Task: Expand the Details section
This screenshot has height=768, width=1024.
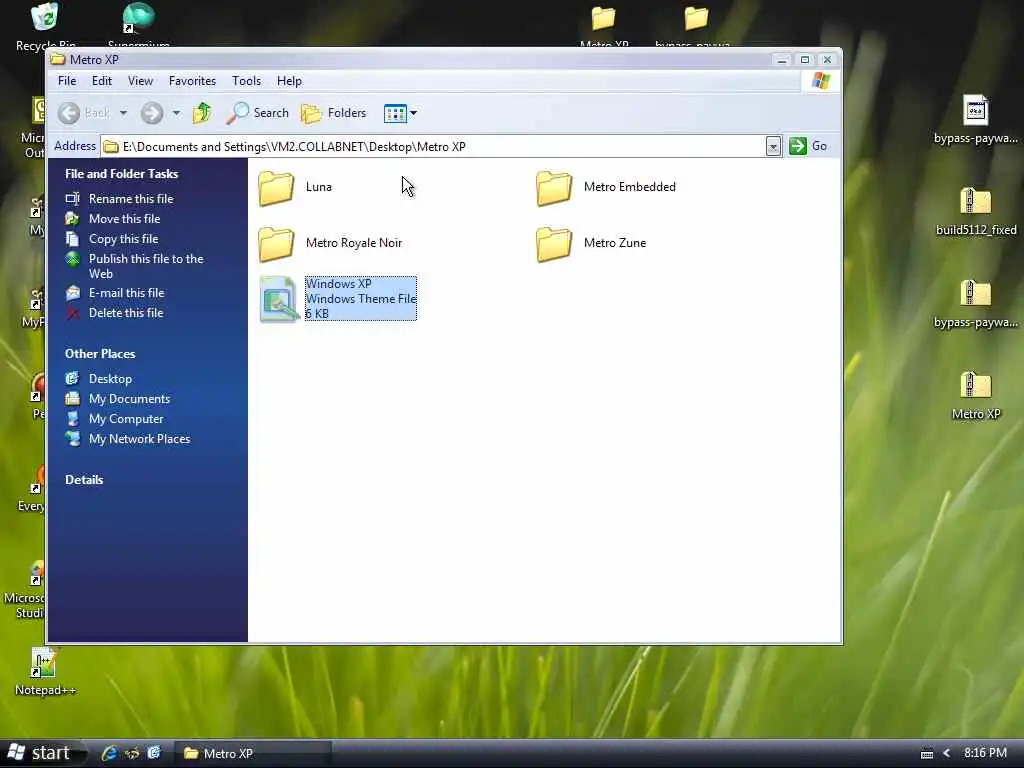Action: click(x=84, y=480)
